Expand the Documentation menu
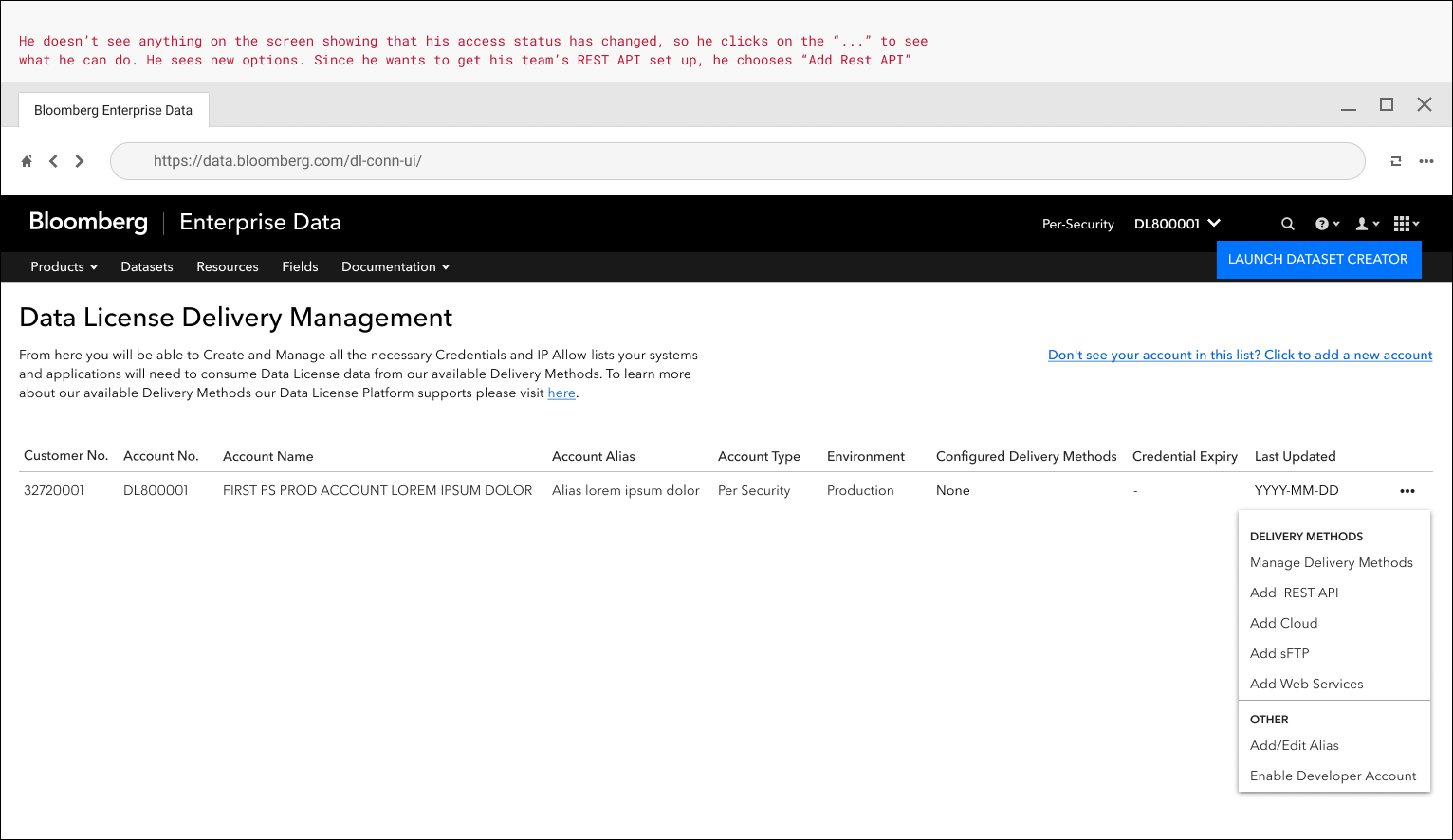The width and height of the screenshot is (1453, 840). (395, 267)
